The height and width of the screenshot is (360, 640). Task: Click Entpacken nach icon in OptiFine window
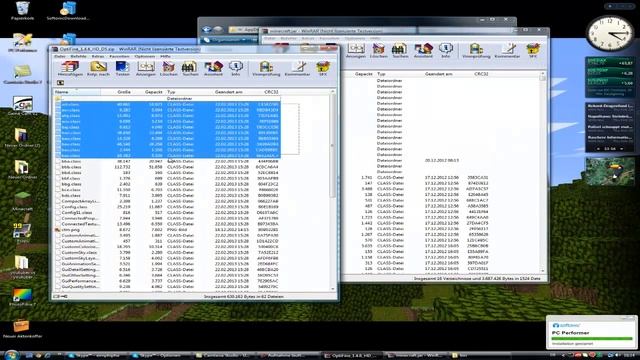coord(98,68)
